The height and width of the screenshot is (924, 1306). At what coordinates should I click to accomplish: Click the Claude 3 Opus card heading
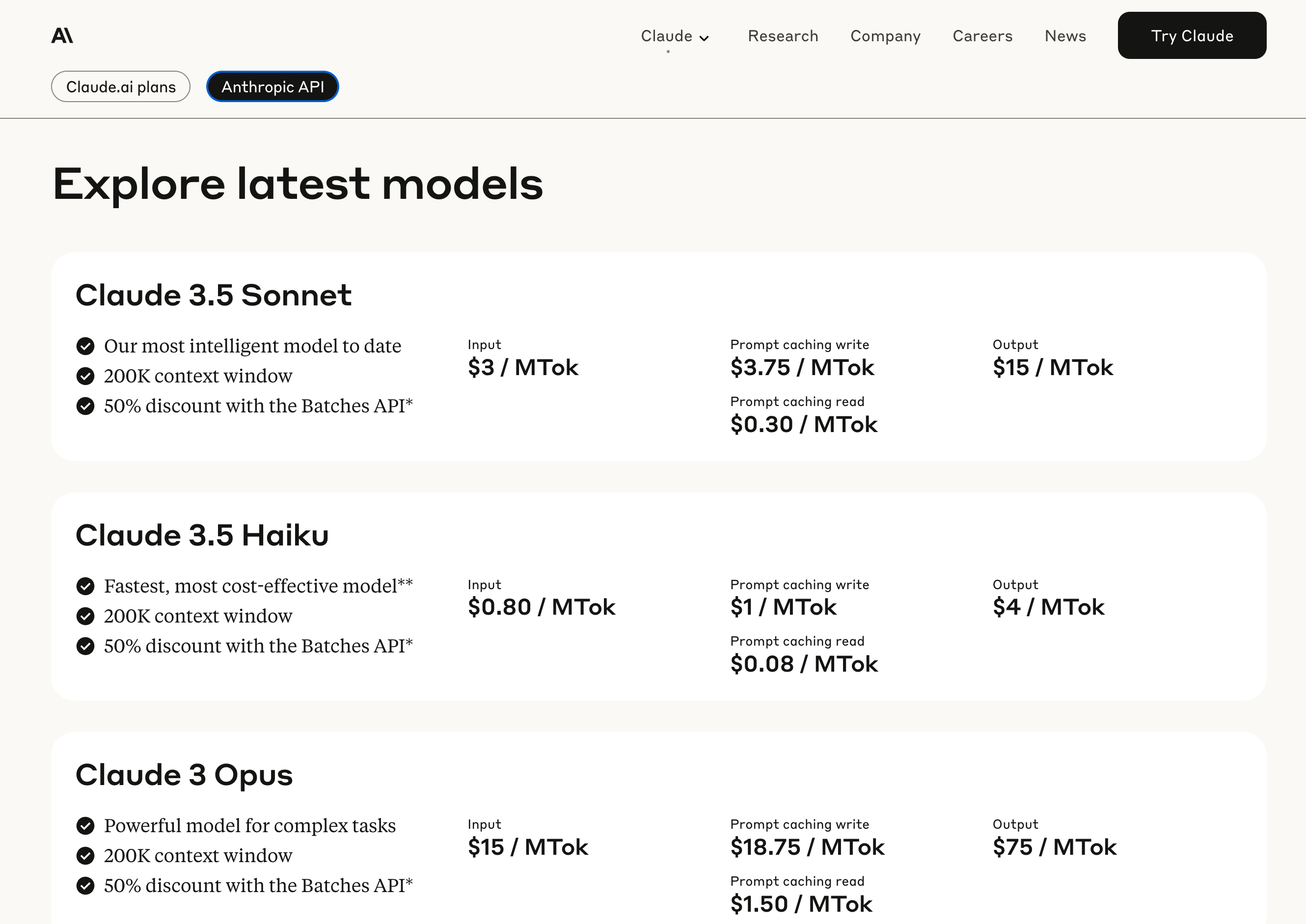[x=184, y=775]
